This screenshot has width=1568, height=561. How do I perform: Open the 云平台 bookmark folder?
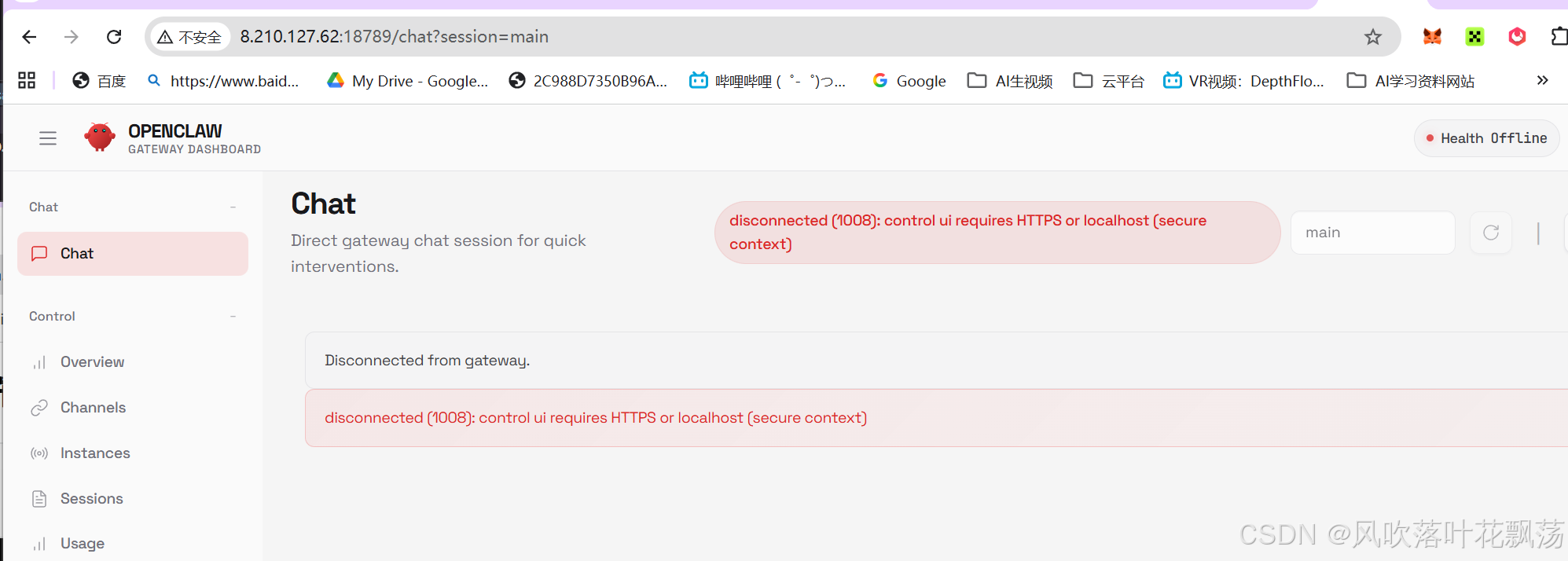1109,81
